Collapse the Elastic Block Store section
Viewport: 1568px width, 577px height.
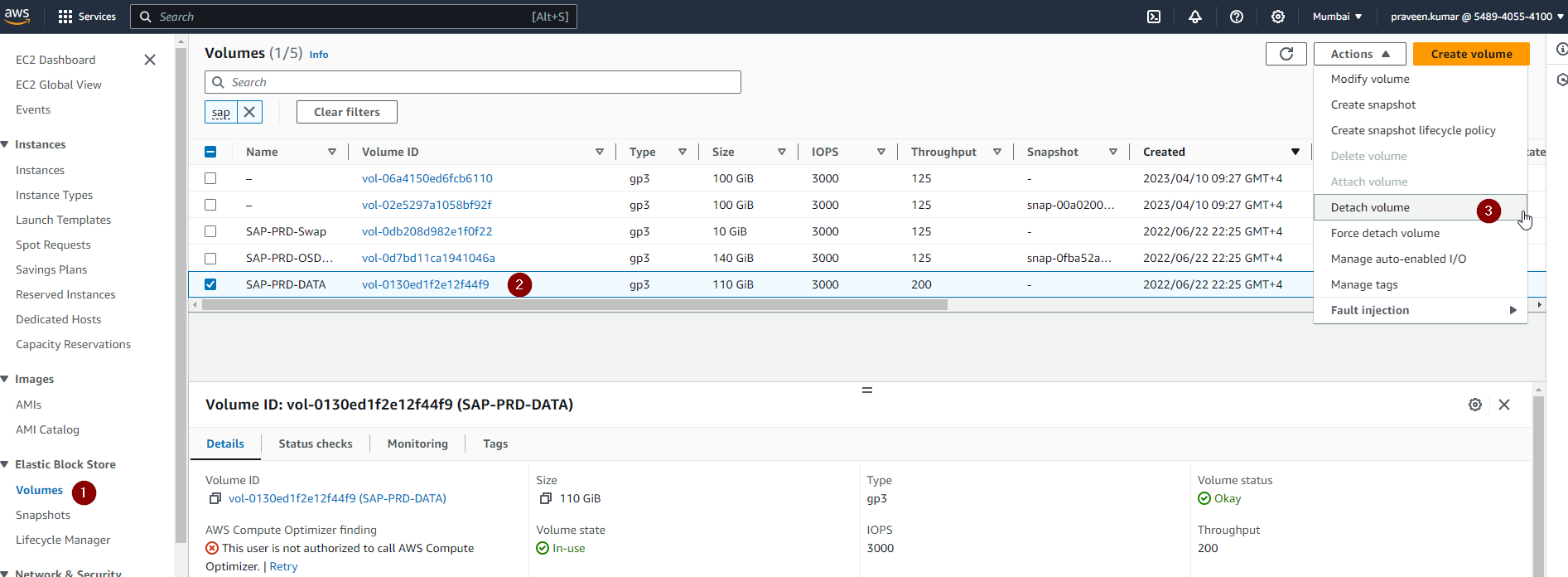[x=5, y=464]
